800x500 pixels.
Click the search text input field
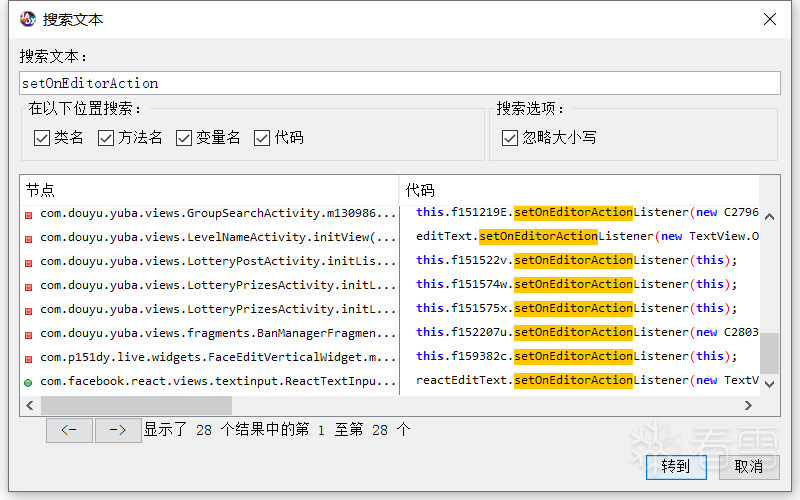[x=400, y=83]
